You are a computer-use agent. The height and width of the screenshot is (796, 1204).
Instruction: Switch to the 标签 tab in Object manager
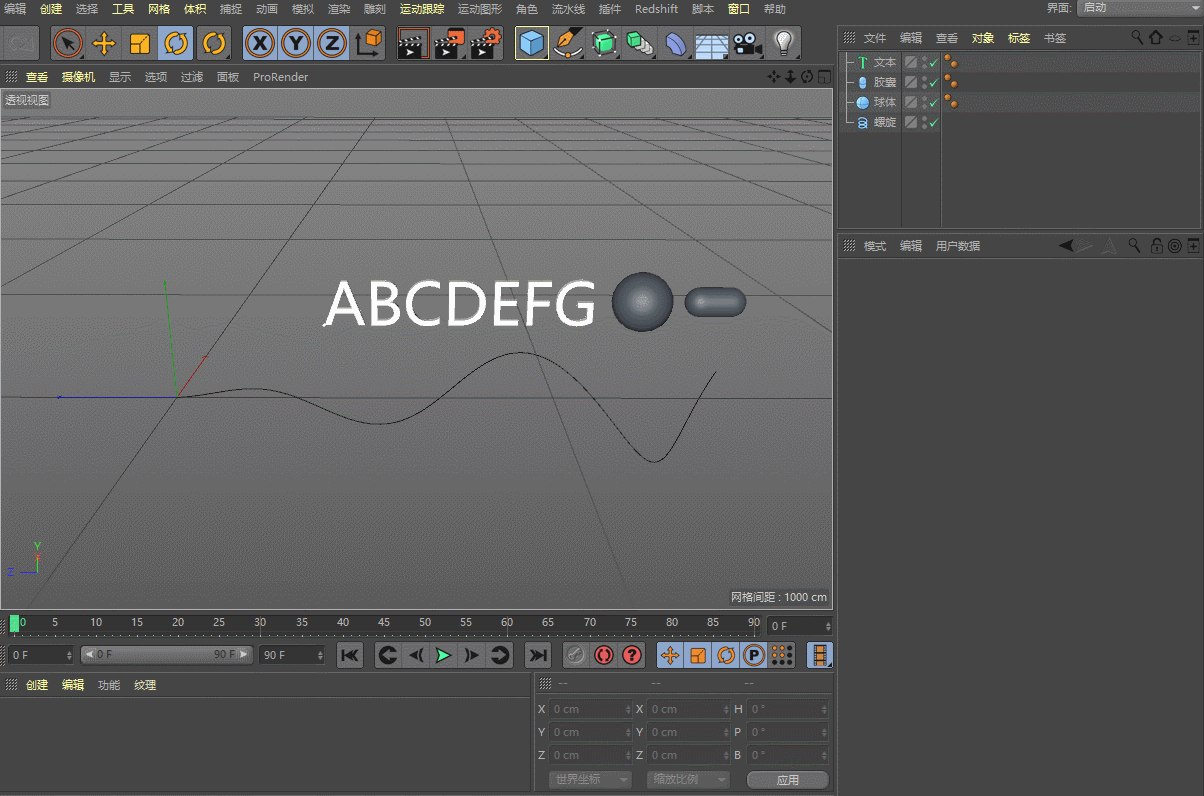click(x=1018, y=37)
